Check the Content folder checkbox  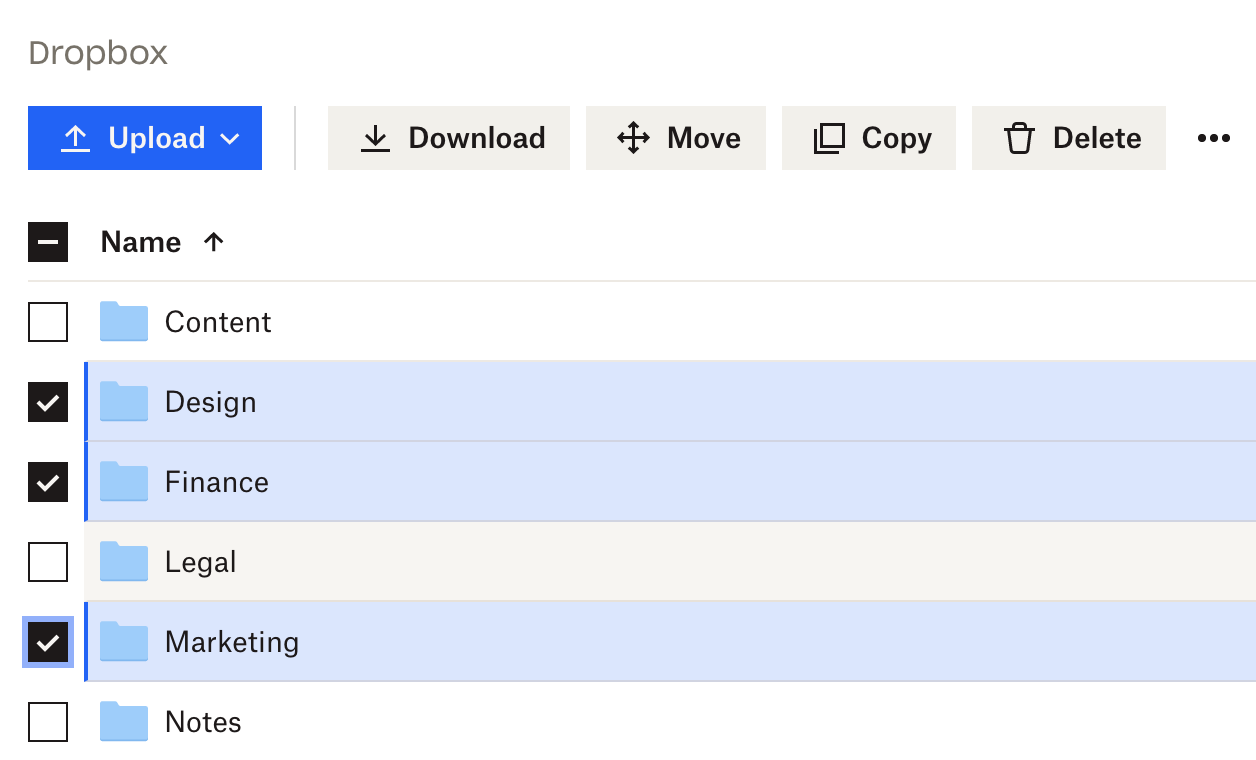48,322
